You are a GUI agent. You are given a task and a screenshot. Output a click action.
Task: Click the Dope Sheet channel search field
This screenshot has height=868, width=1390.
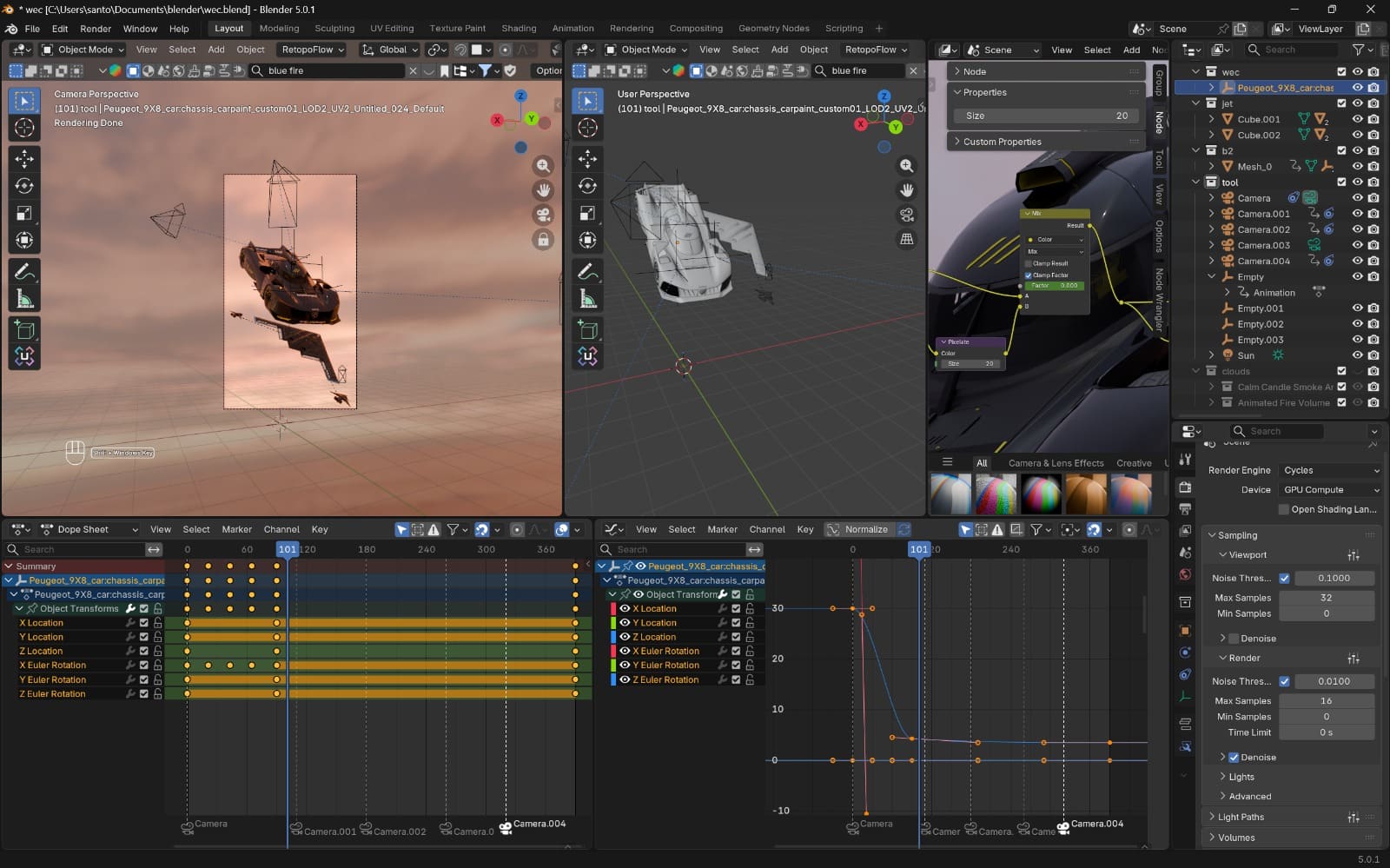[x=76, y=549]
